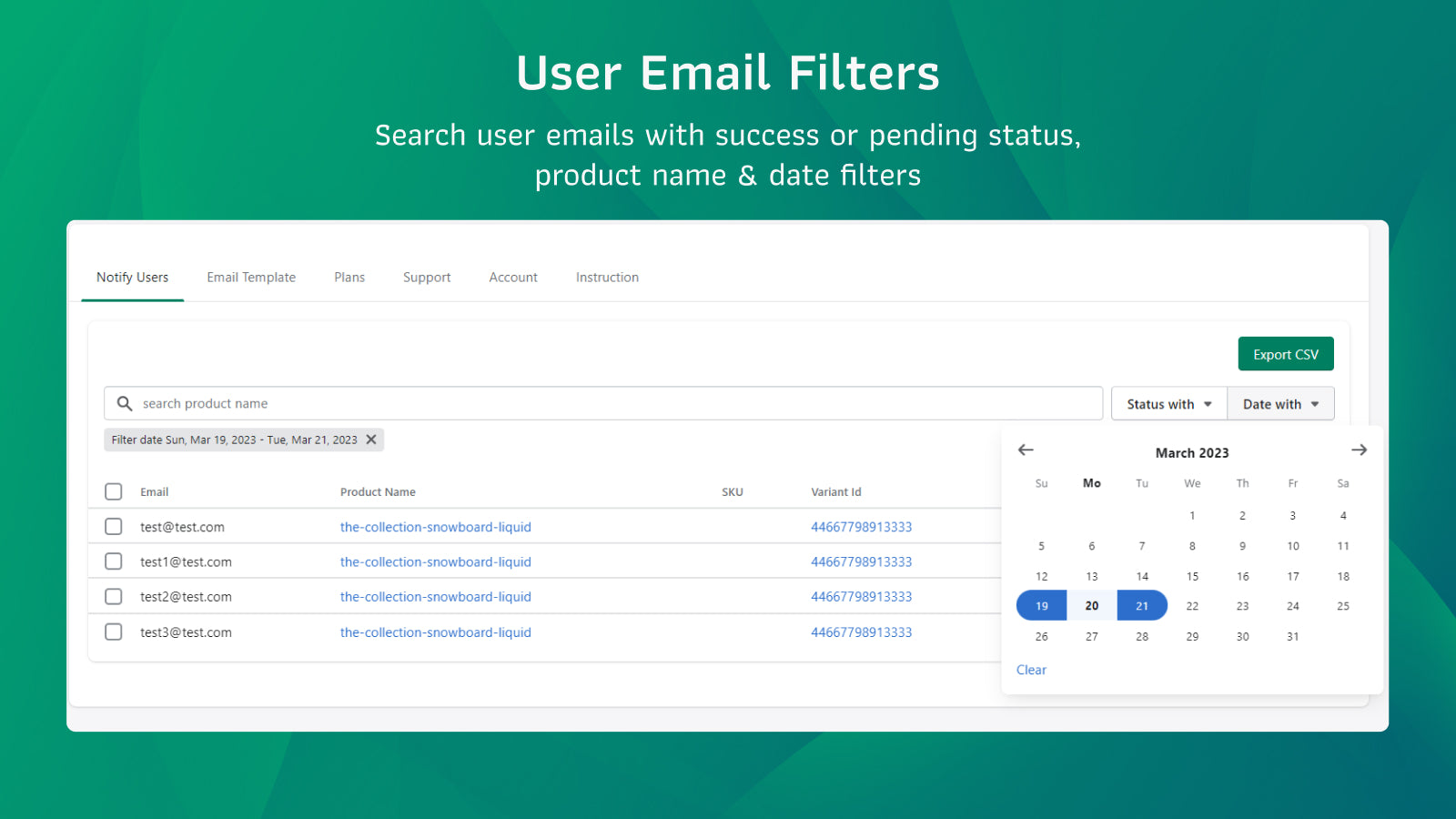The width and height of the screenshot is (1456, 819).
Task: Go to previous month in calendar
Action: coord(1026,450)
